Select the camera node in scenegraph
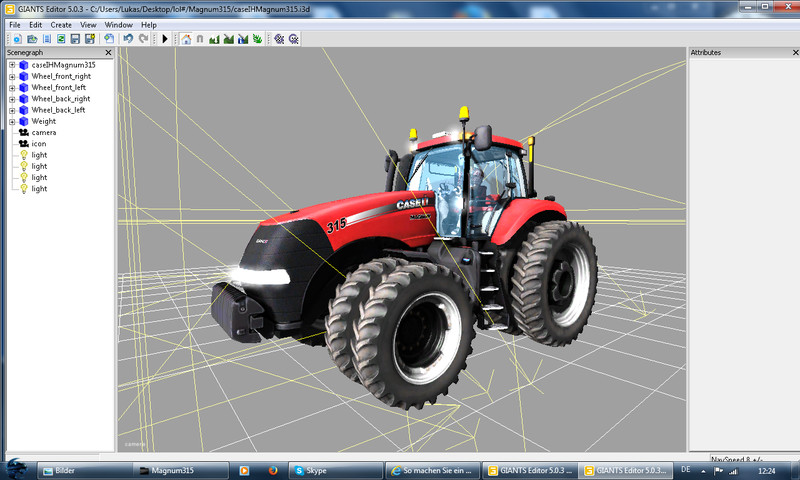Image resolution: width=800 pixels, height=480 pixels. point(44,132)
